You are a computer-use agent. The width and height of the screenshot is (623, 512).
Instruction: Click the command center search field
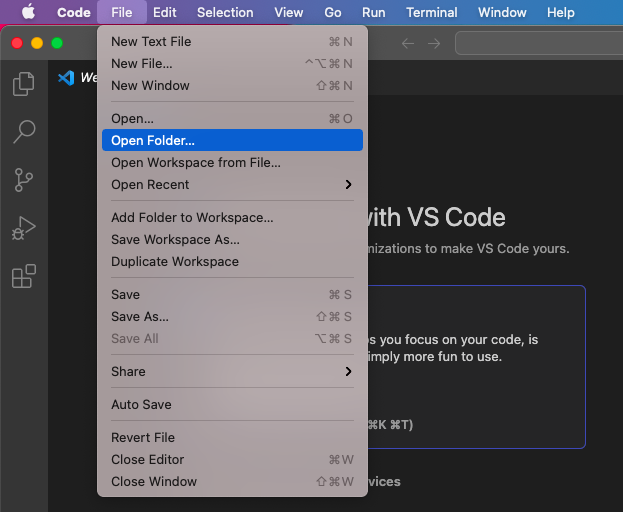click(x=538, y=43)
